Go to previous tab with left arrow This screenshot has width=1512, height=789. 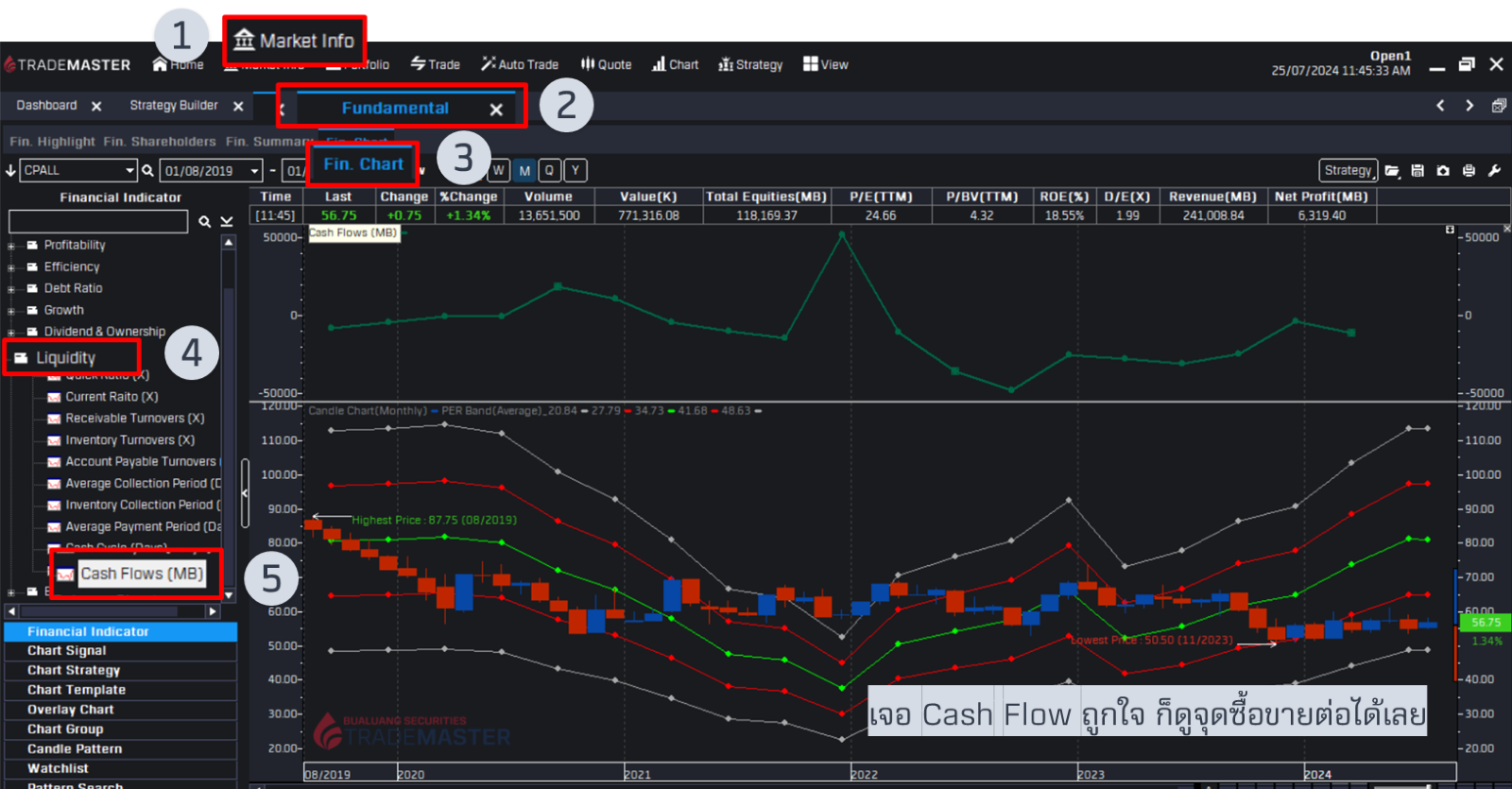pos(1440,106)
